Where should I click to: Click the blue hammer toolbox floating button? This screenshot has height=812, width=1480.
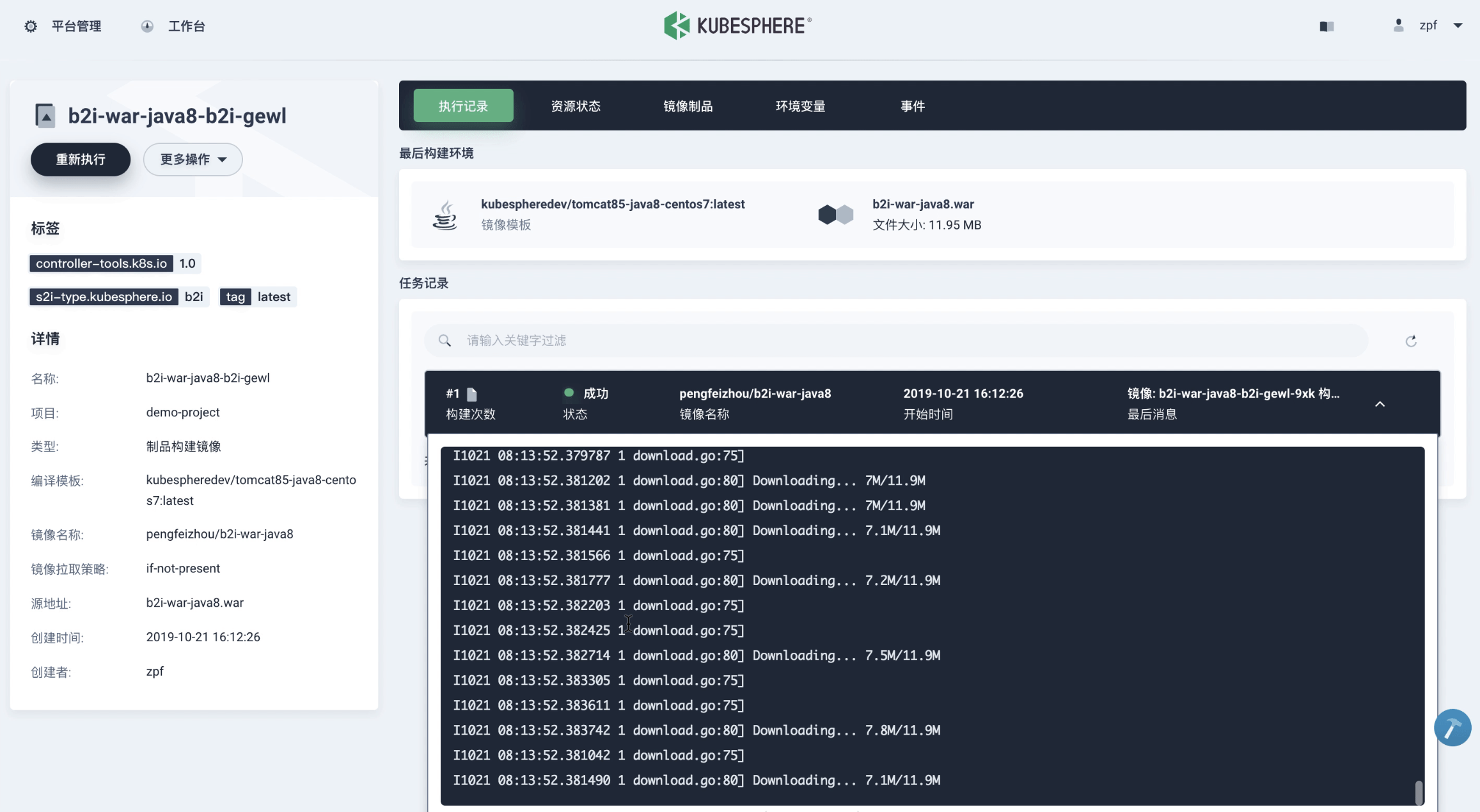tap(1452, 728)
